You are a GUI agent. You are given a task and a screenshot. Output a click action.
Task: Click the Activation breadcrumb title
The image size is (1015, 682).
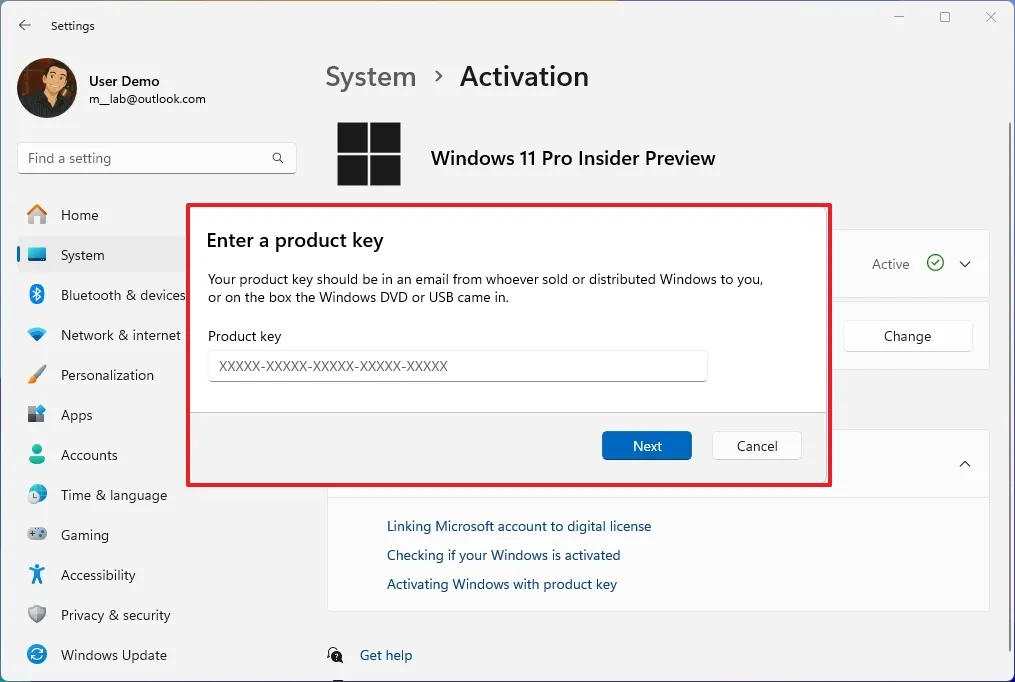pyautogui.click(x=524, y=77)
